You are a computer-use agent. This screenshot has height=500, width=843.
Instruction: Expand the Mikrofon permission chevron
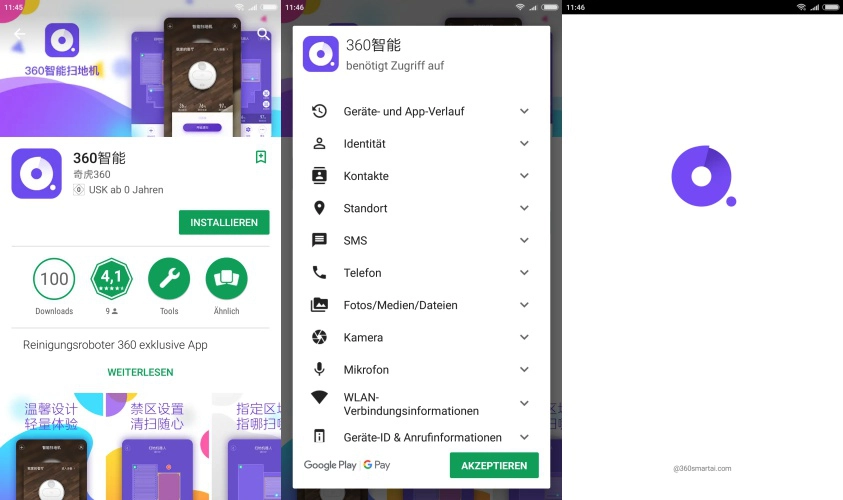(x=524, y=369)
